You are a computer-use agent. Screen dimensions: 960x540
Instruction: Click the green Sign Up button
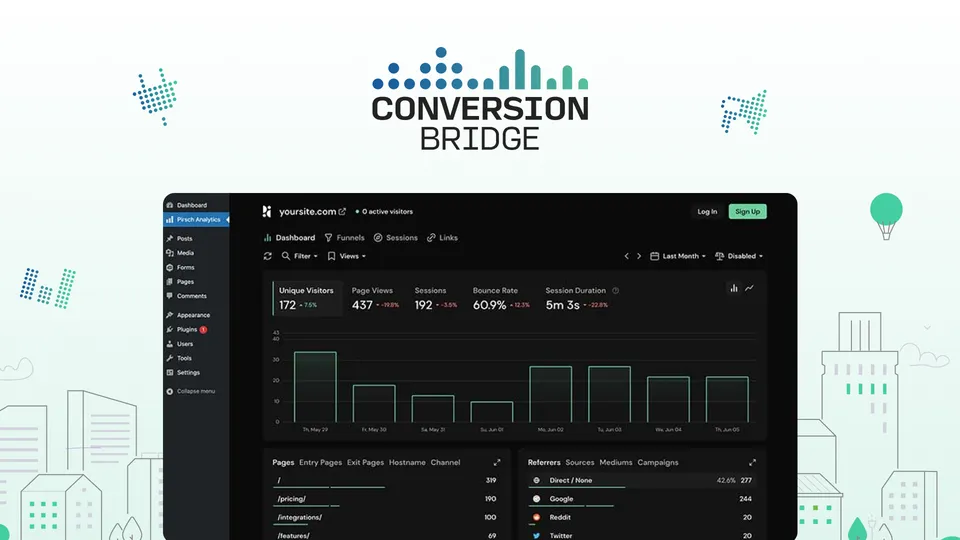[x=748, y=211]
